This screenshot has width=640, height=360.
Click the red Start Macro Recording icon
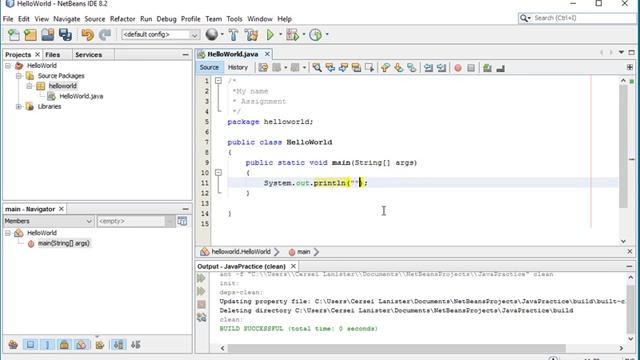click(458, 68)
